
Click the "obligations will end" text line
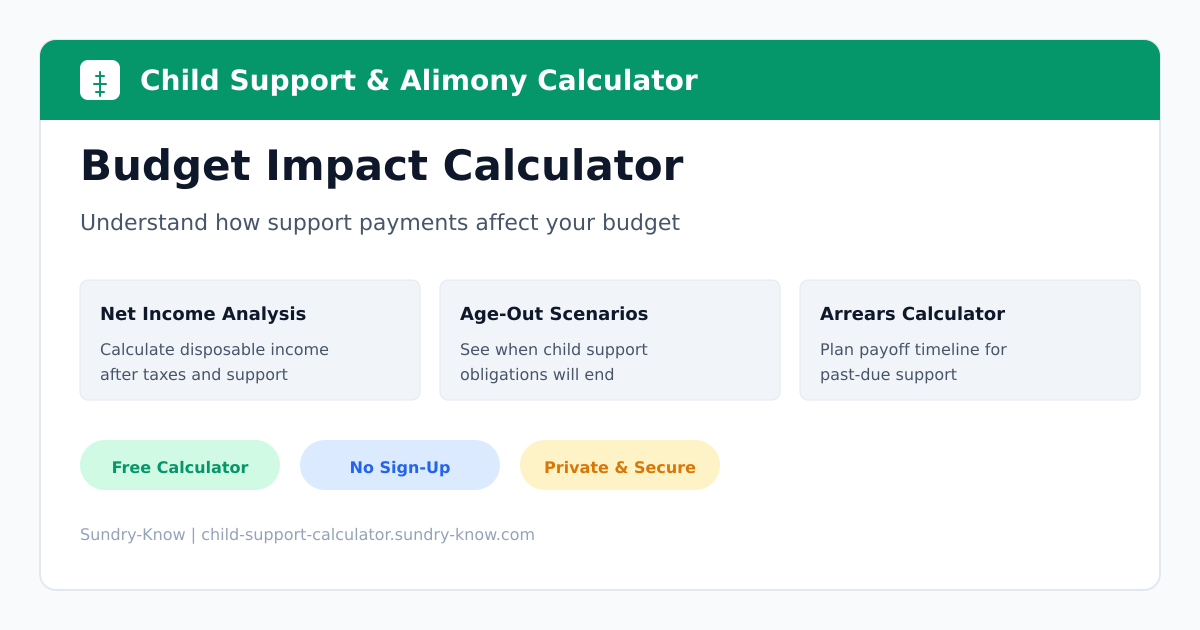click(x=537, y=375)
